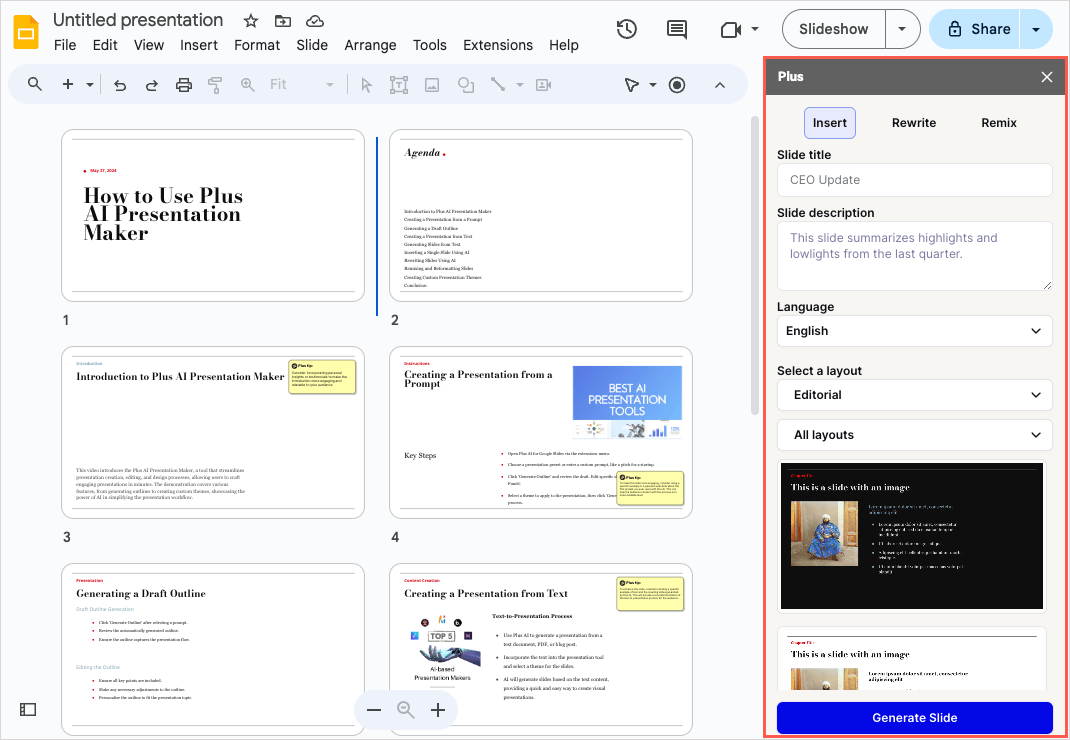Collapse toolbar with up chevron
Viewport: 1070px width, 740px height.
pos(719,85)
